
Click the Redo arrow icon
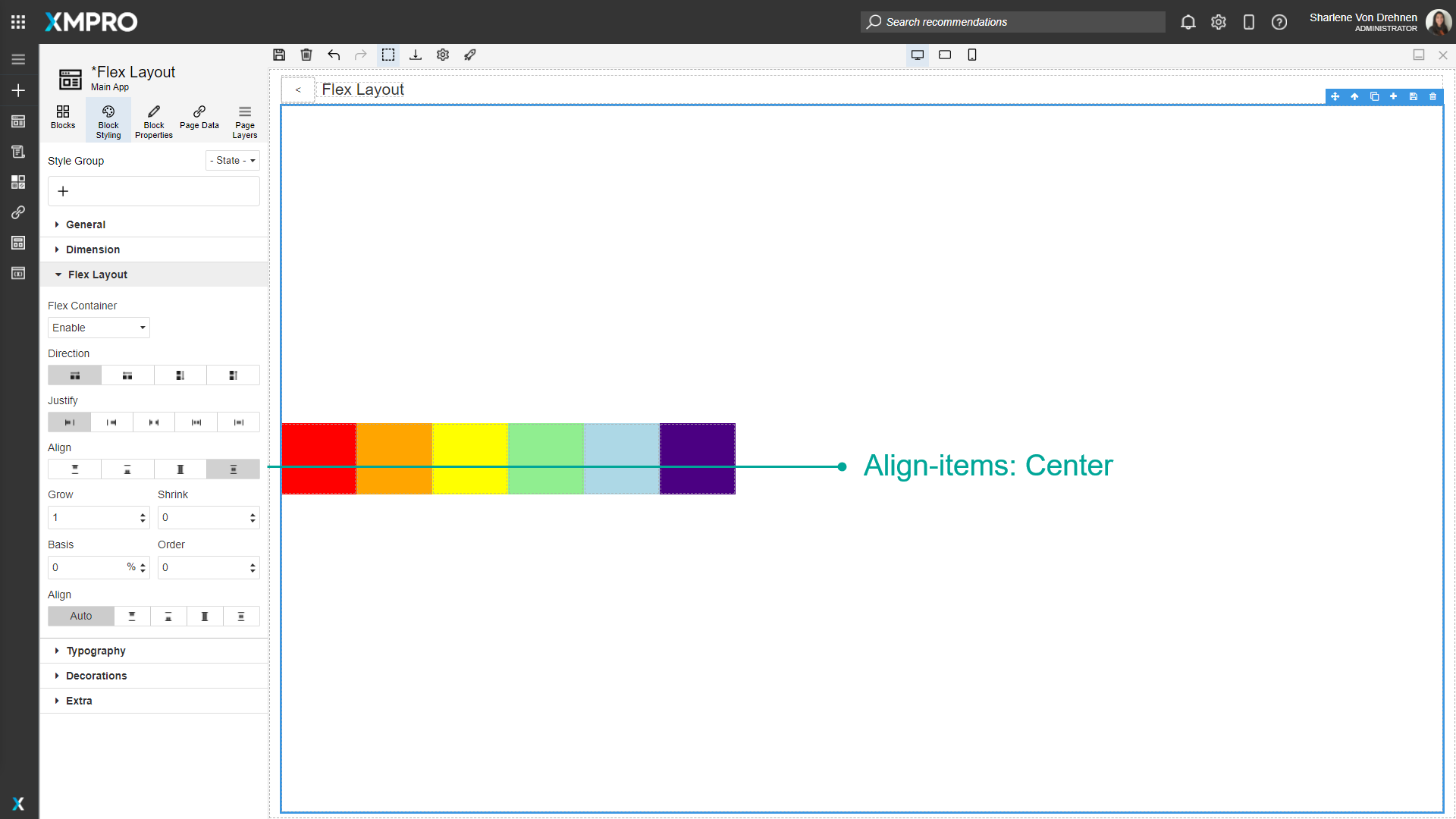[360, 55]
